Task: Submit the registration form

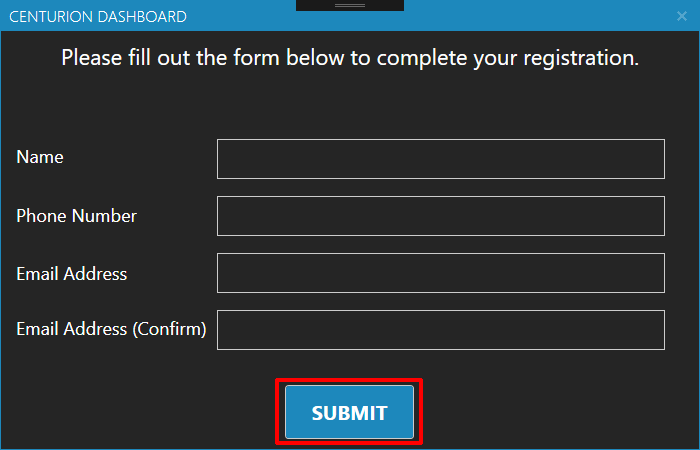Action: pos(349,412)
